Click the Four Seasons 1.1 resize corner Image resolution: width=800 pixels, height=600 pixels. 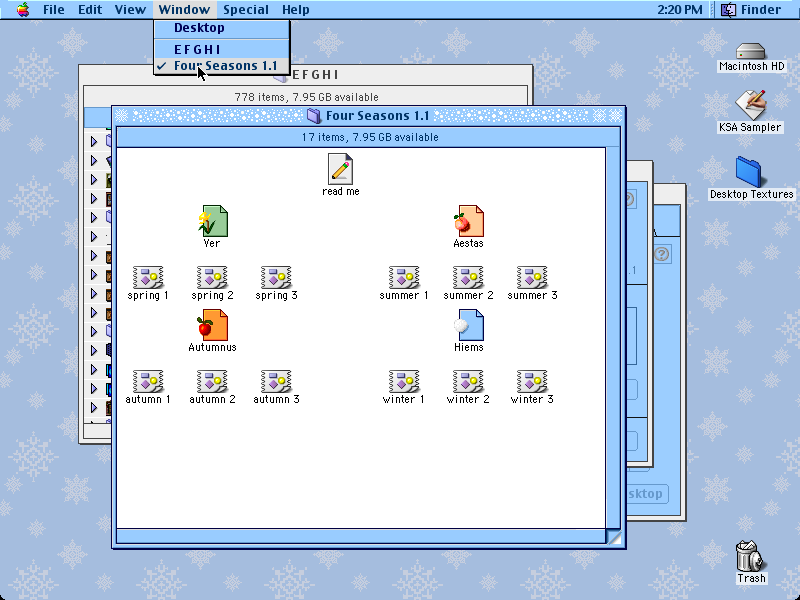tap(614, 537)
